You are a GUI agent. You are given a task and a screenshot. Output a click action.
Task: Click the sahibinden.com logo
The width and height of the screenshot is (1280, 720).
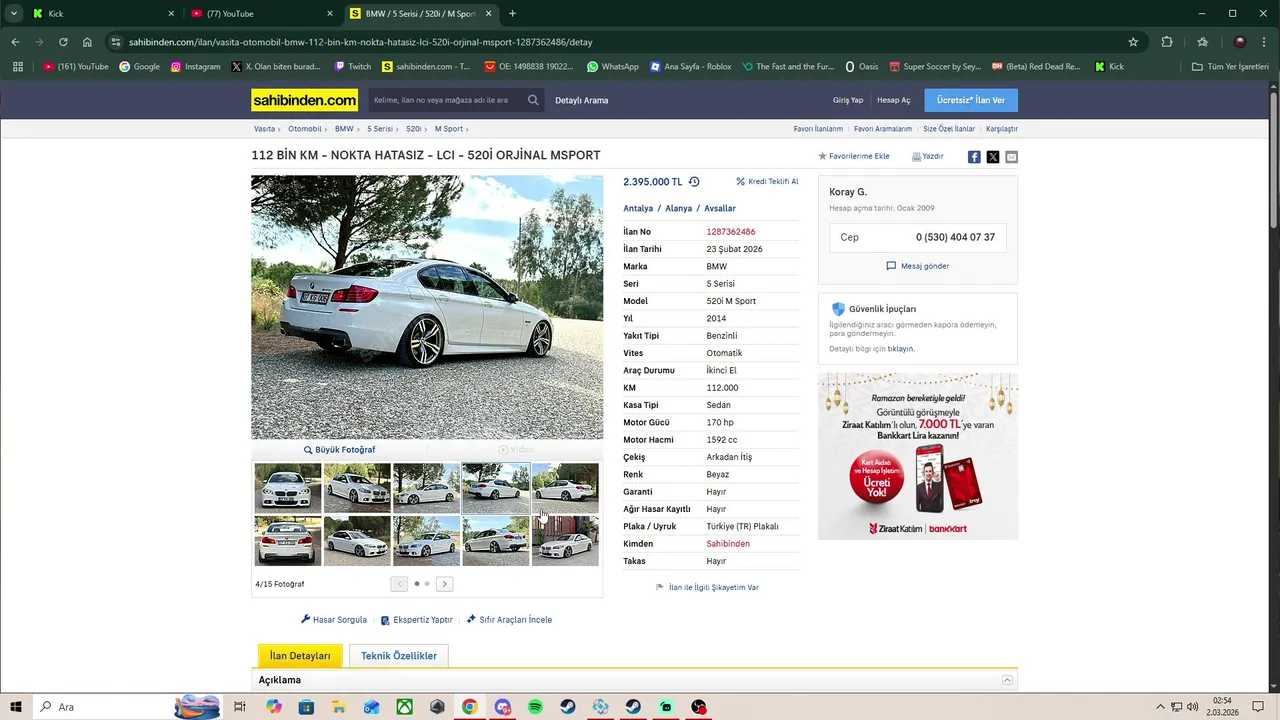(304, 100)
